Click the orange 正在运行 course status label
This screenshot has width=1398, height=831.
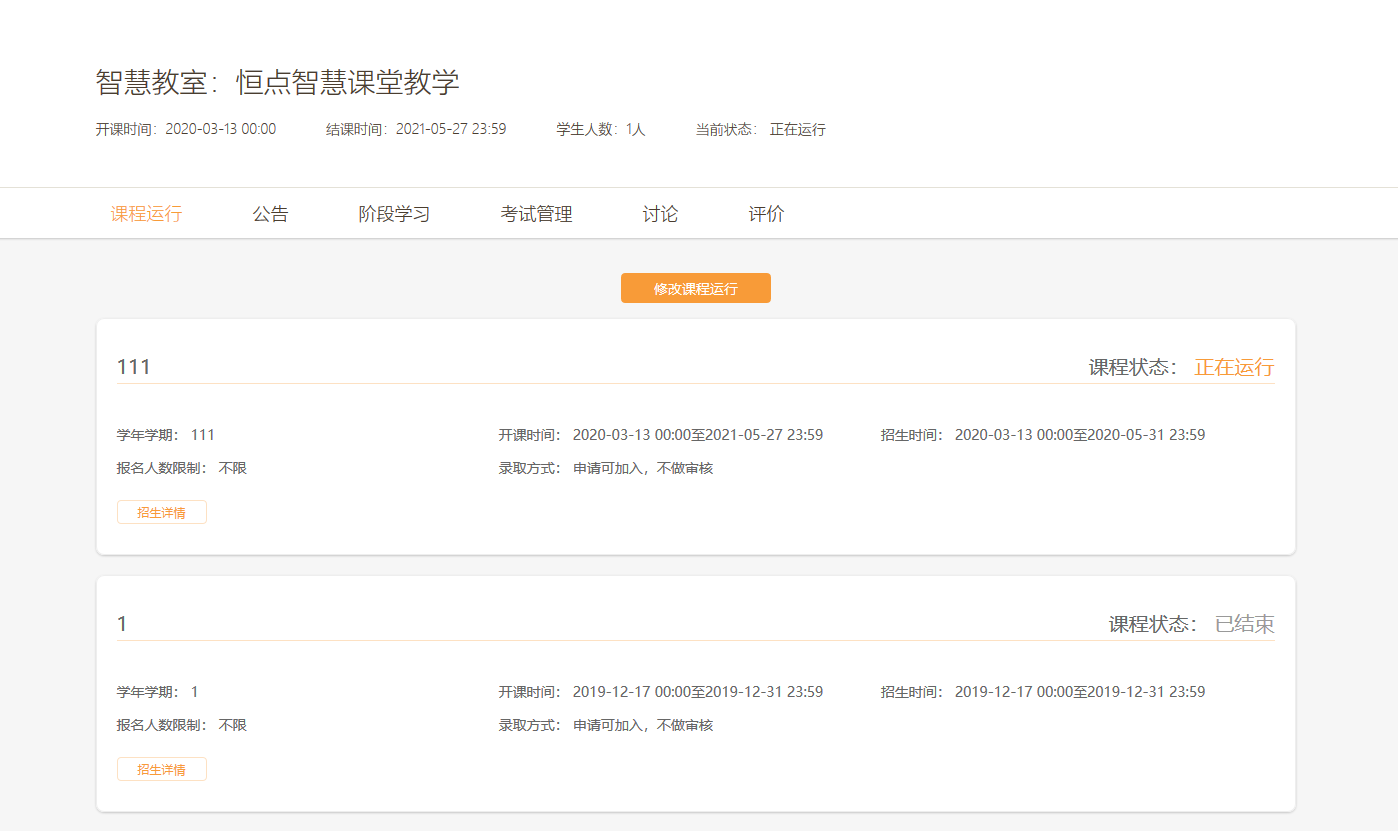[x=1234, y=367]
